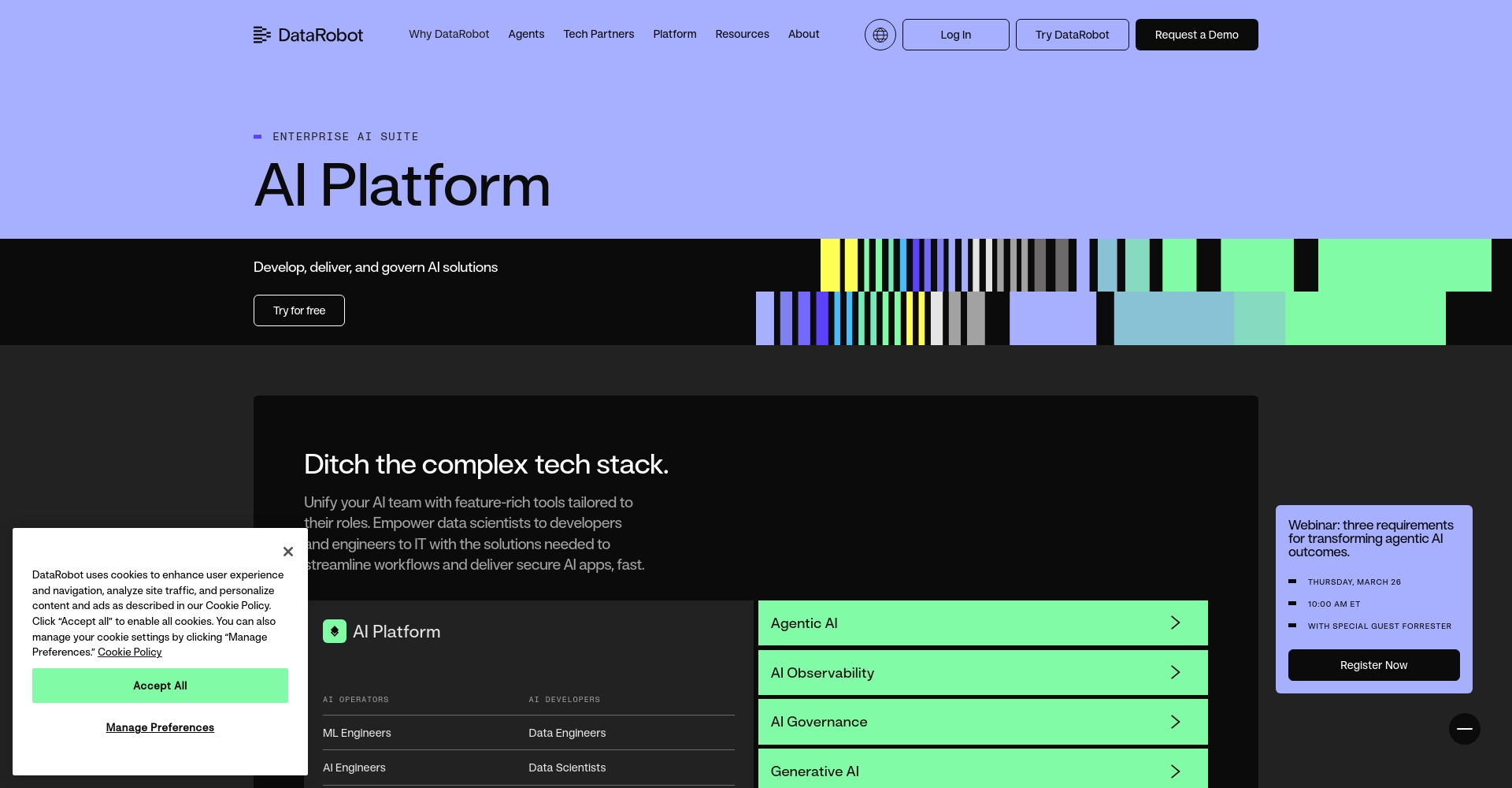Open the Why DataRobot menu
1512x788 pixels.
pos(449,34)
